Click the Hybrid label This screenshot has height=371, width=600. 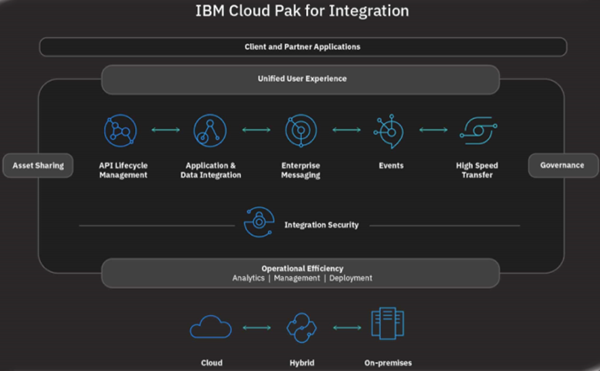(x=302, y=363)
